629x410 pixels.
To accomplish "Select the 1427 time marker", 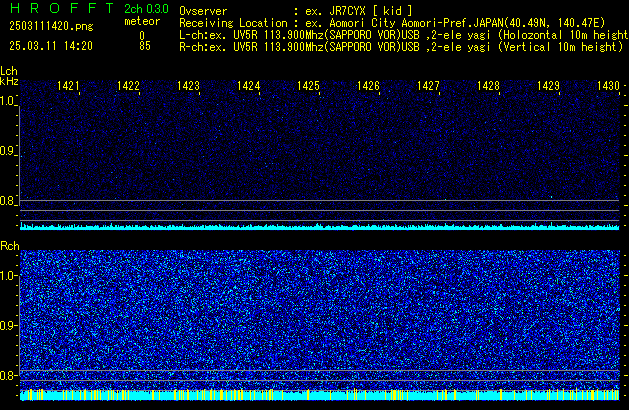I will 428,86.
